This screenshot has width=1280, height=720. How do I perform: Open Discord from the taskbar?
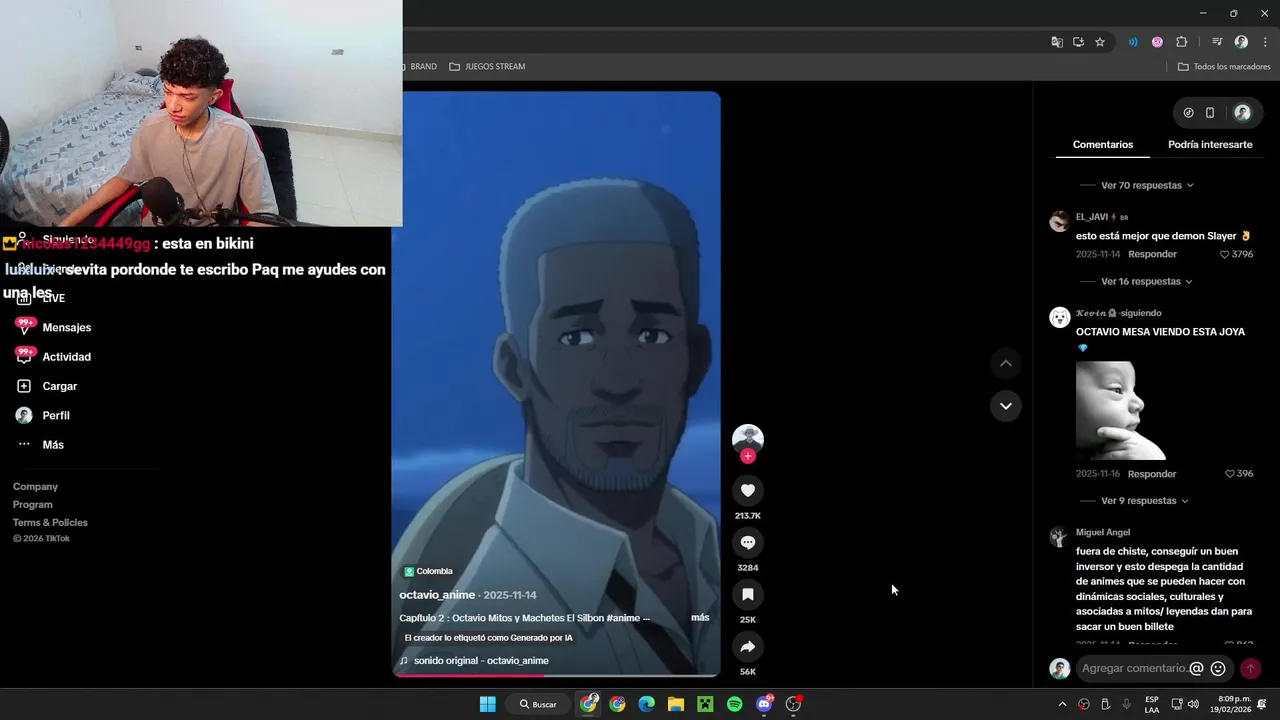point(764,704)
